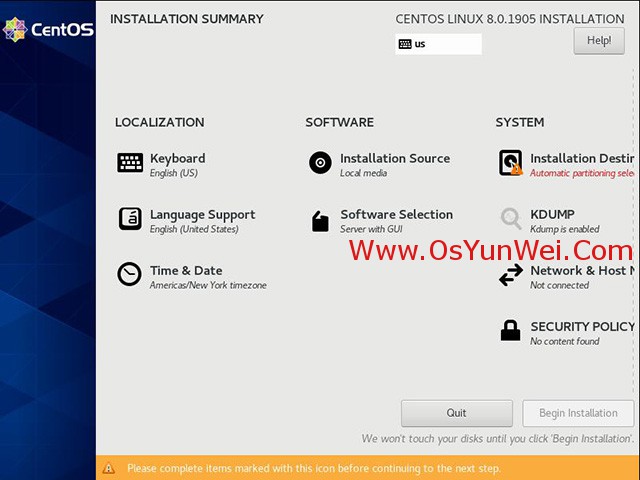The height and width of the screenshot is (480, 640).
Task: Click 'No content found' text
Action: click(564, 341)
